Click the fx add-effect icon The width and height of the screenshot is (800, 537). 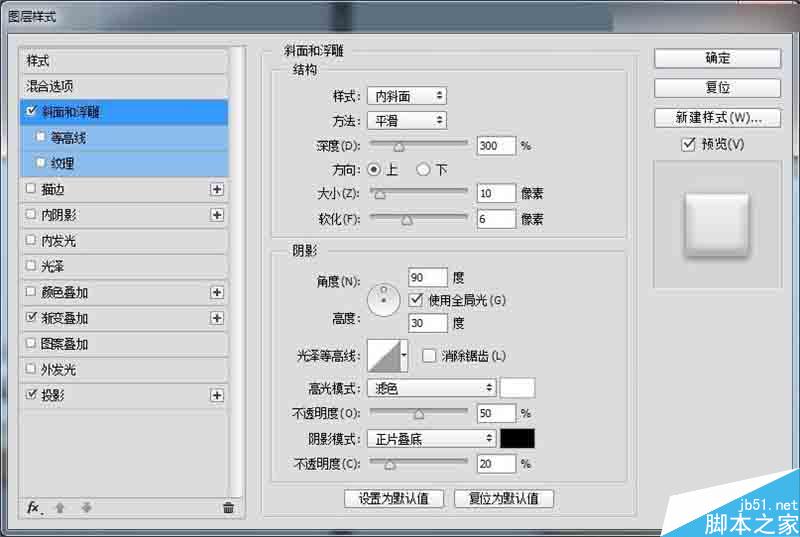[x=34, y=507]
